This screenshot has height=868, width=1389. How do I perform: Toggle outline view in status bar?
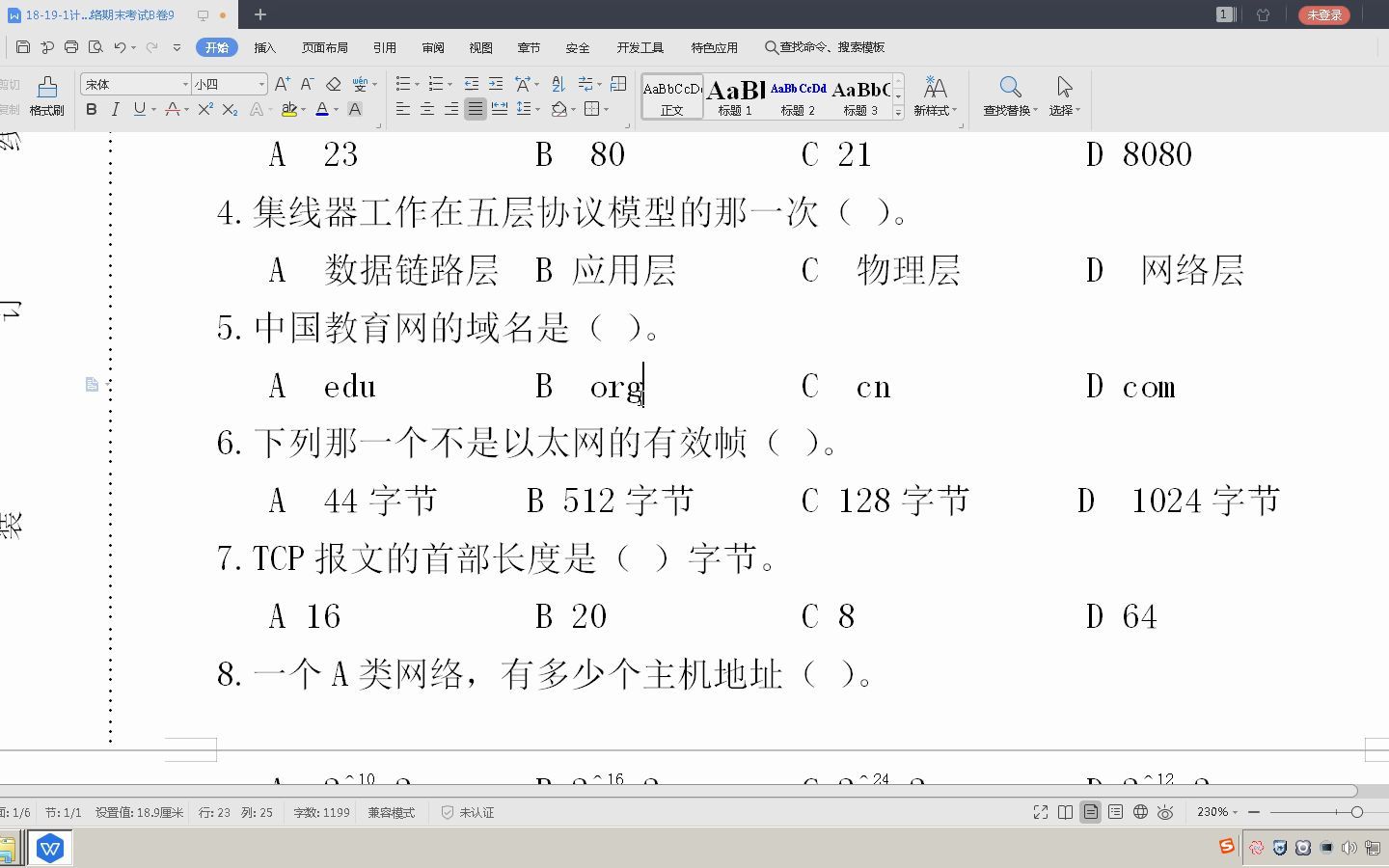(x=1116, y=813)
